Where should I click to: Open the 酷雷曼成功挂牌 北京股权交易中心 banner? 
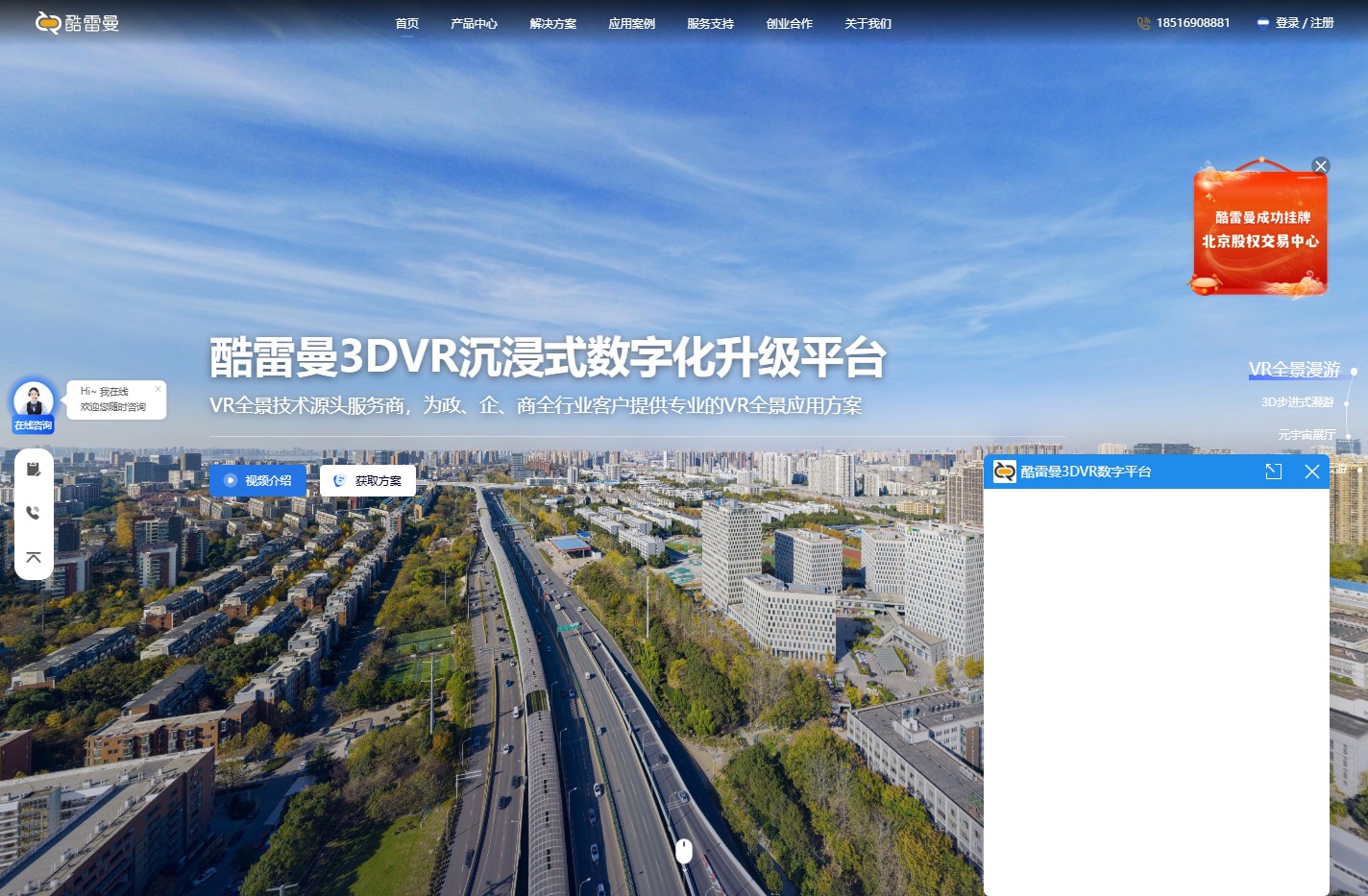click(x=1259, y=229)
